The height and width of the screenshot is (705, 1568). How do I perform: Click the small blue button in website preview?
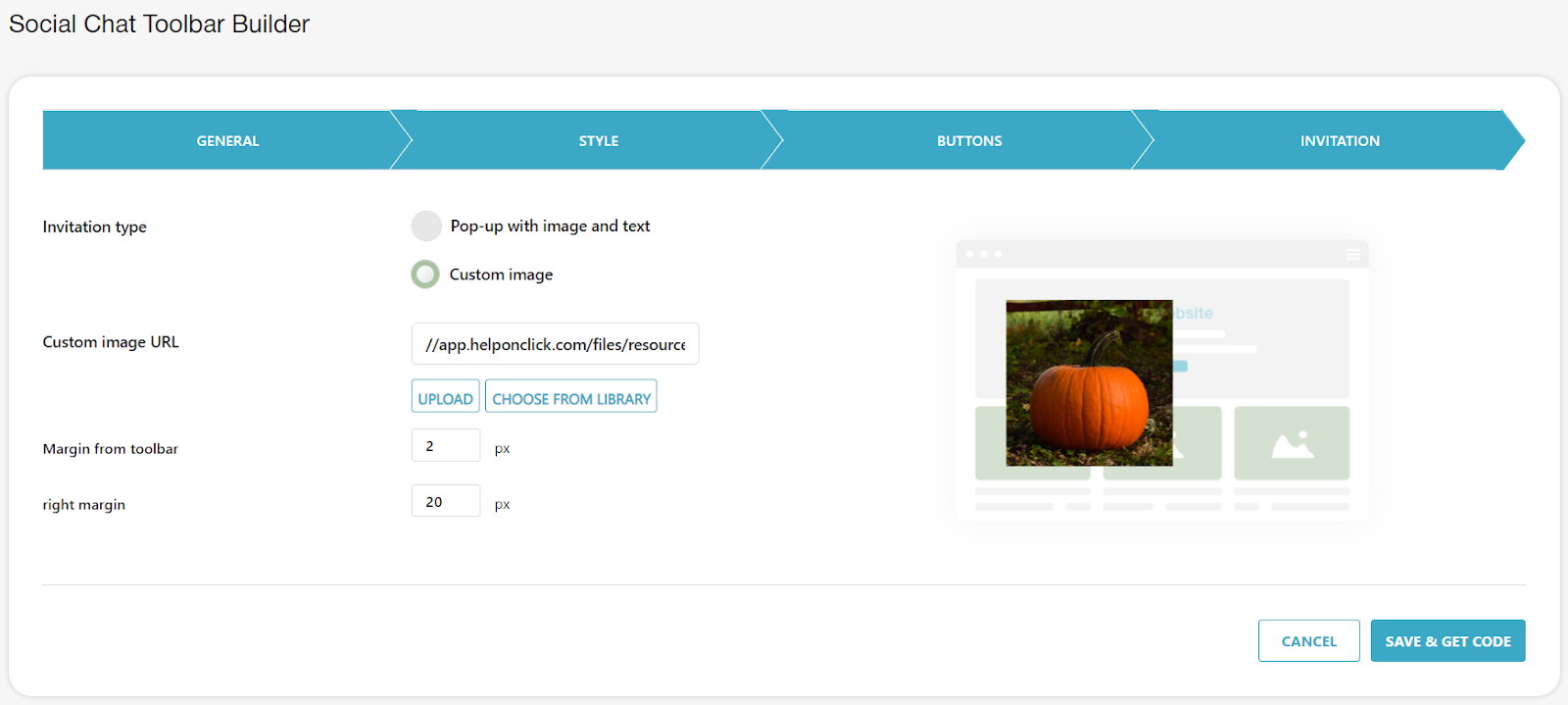pyautogui.click(x=1181, y=366)
